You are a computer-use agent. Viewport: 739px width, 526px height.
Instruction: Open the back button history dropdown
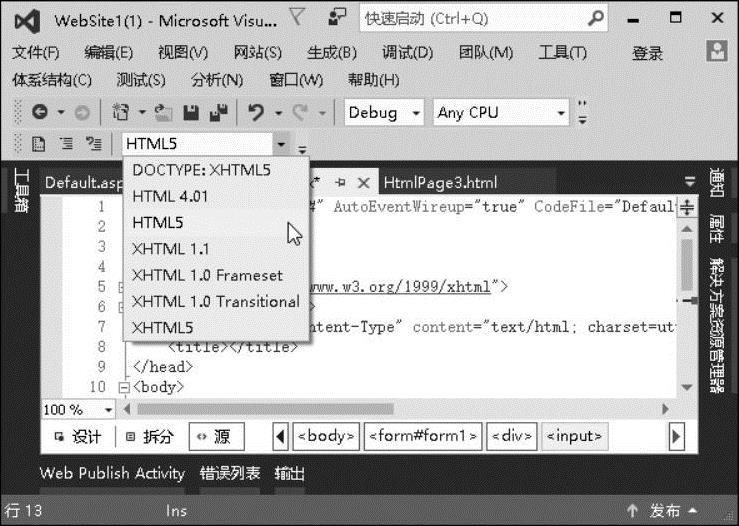[61, 113]
